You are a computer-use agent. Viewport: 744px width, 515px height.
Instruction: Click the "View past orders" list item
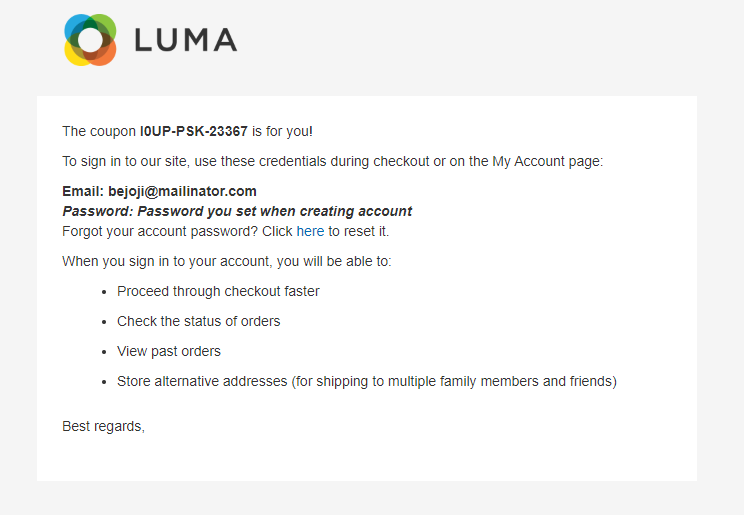pos(169,351)
